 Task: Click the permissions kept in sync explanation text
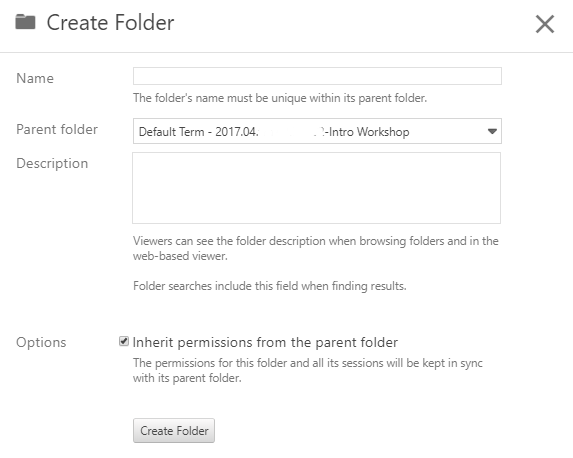point(308,370)
